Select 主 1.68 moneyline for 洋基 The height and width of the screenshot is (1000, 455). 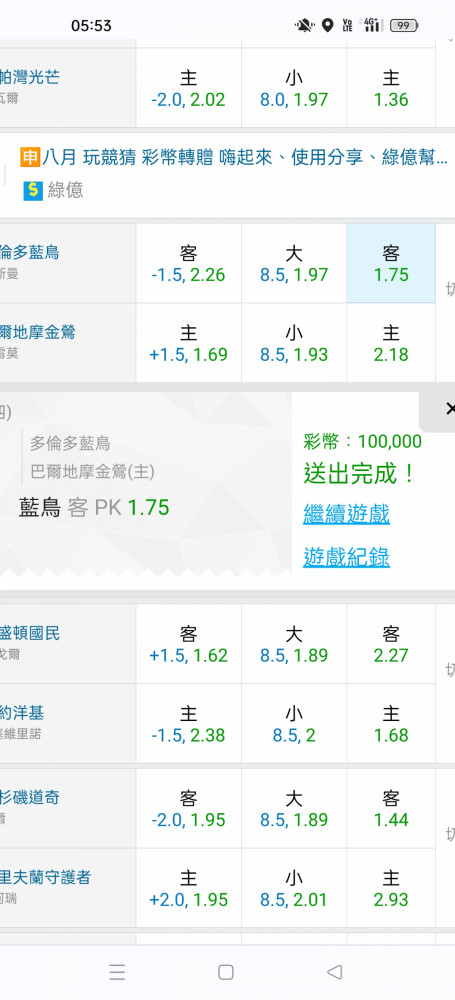391,724
